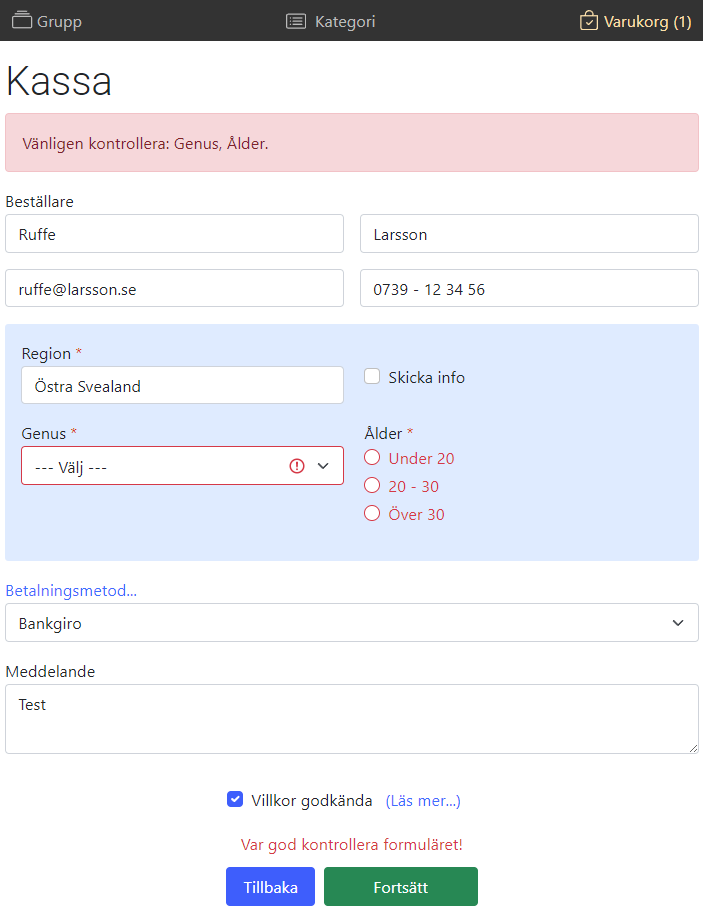Focus the last name field with Larsson
Viewport: 703px width, 907px height.
click(529, 234)
